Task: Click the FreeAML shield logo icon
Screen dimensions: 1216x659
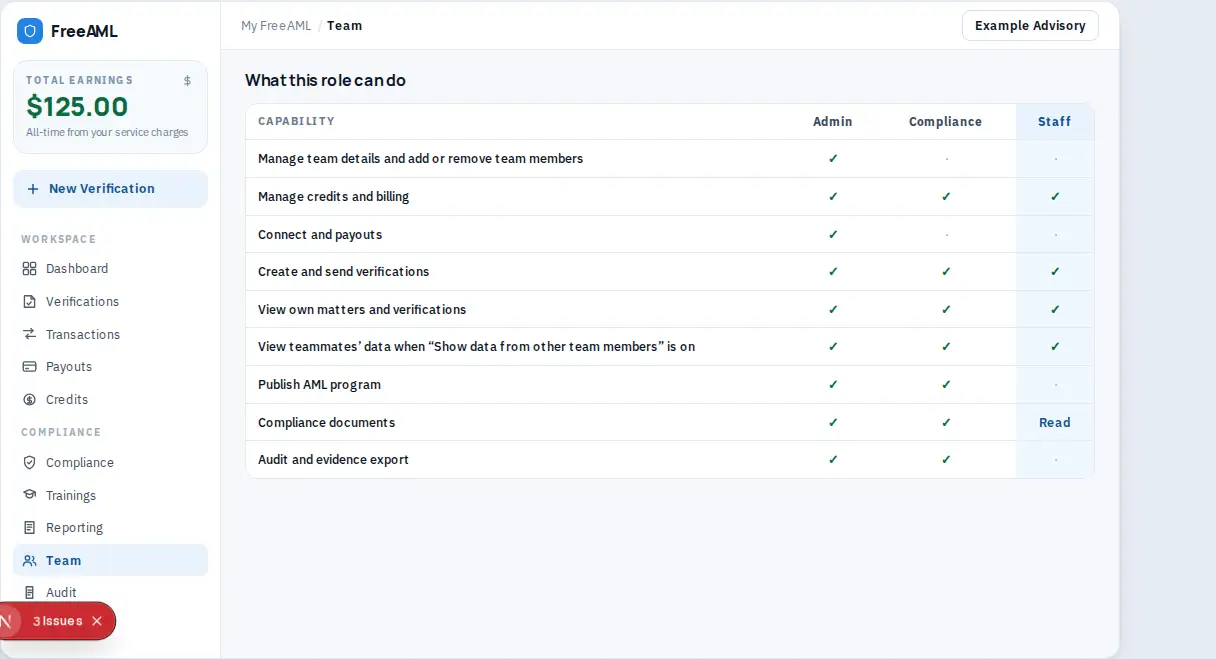Action: coord(30,31)
